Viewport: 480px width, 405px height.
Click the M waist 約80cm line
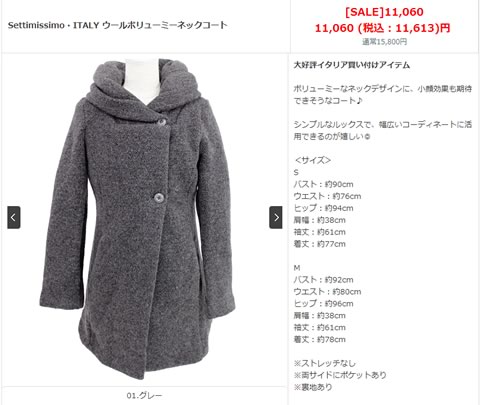click(x=327, y=292)
